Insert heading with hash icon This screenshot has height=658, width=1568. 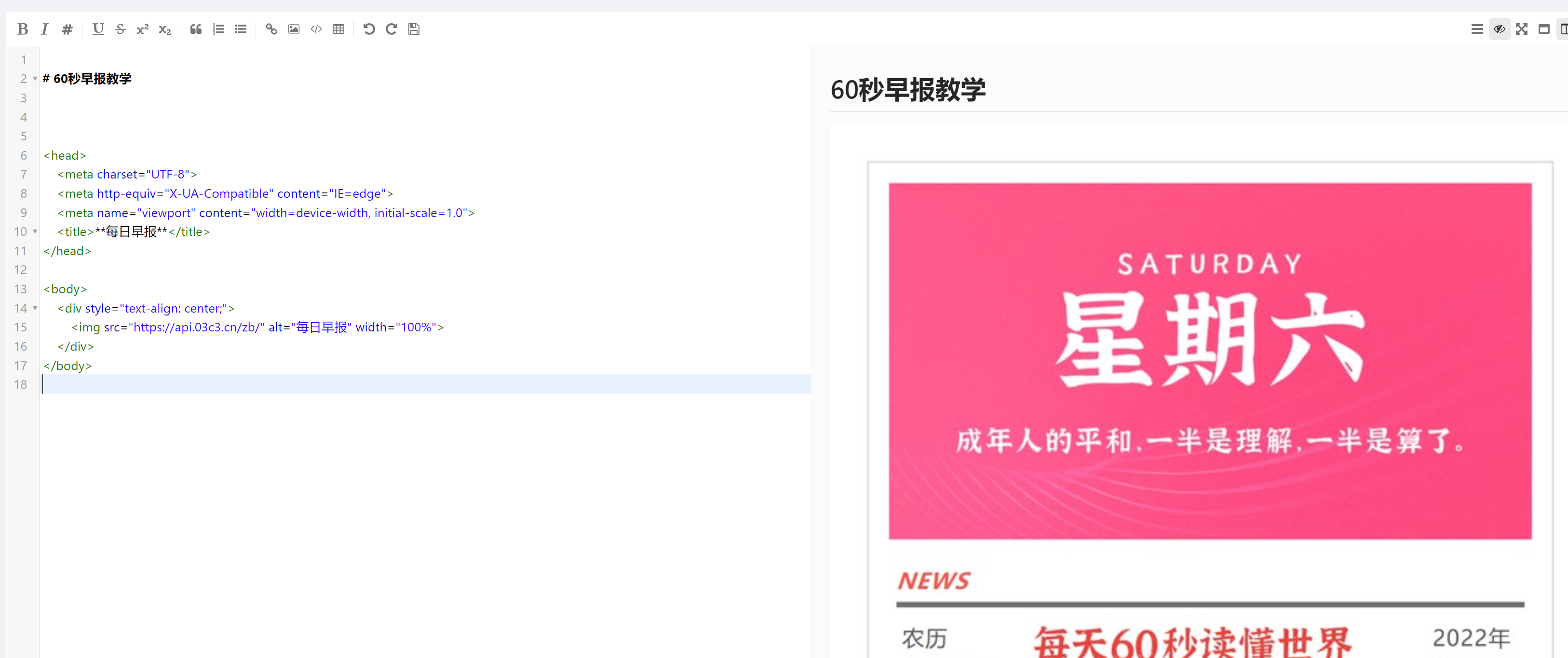(67, 29)
